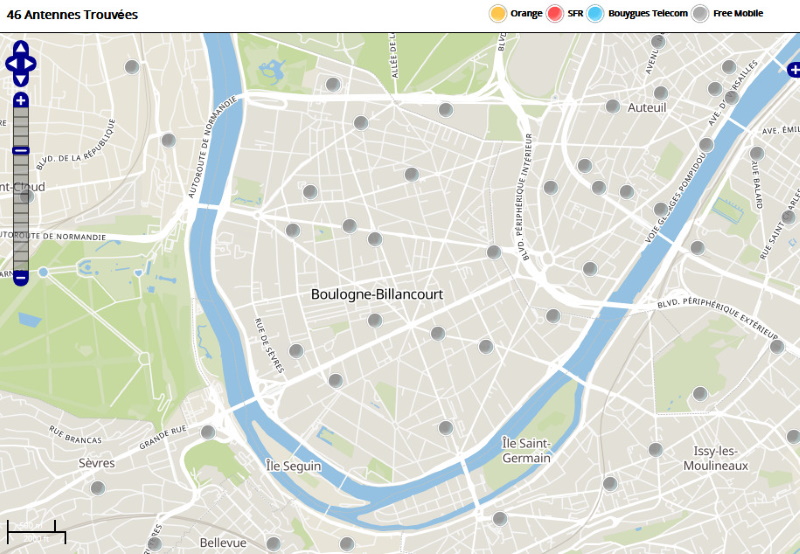Click the antenna marker beside Auteuil label
The image size is (800, 554).
coord(612,106)
